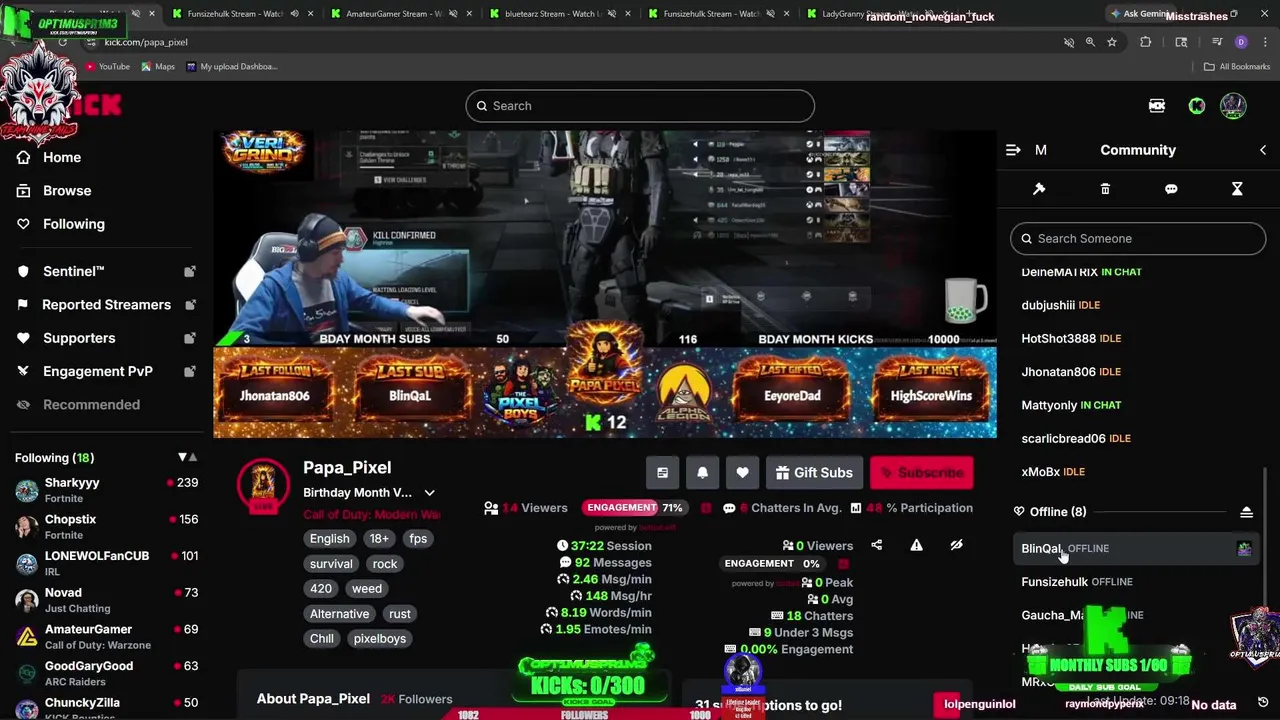1280x720 pixels.
Task: Click the external link icon beside Supporters
Action: [x=190, y=338]
